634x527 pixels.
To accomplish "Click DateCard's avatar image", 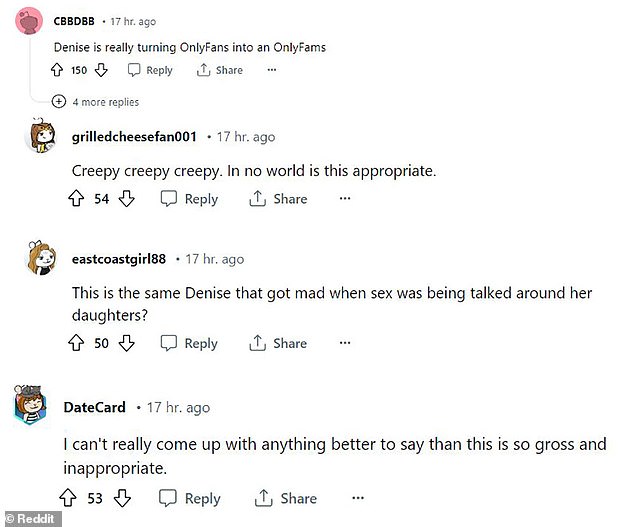I will [x=30, y=404].
